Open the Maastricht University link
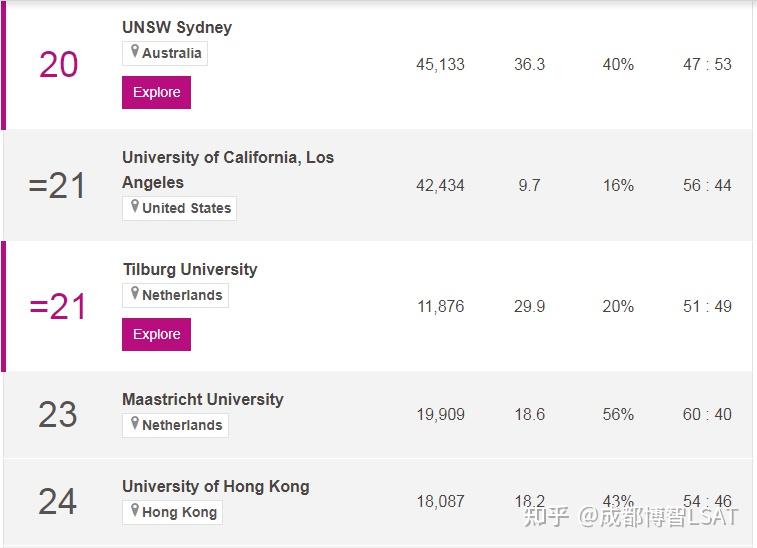757x548 pixels. (x=203, y=399)
